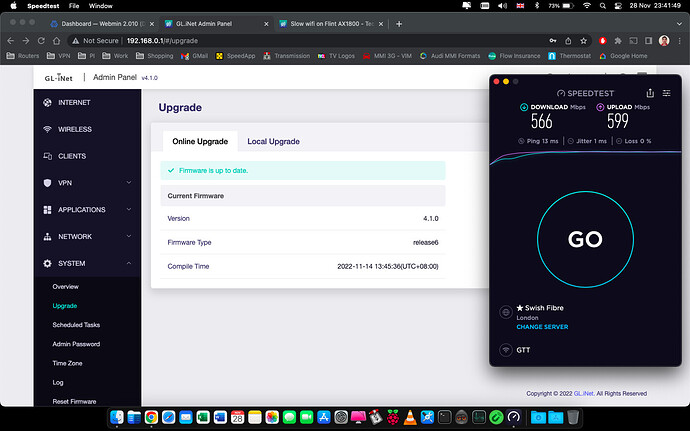Open Admin Password page

76,344
